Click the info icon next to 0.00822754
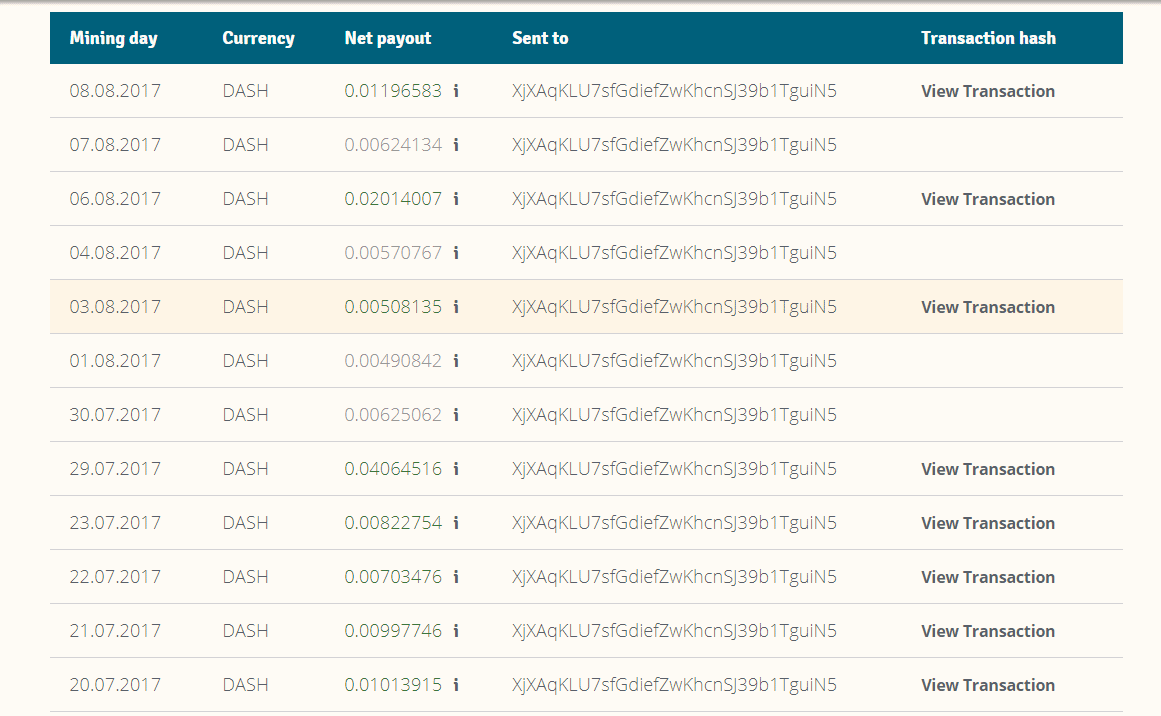Image resolution: width=1161 pixels, height=716 pixels. (456, 523)
